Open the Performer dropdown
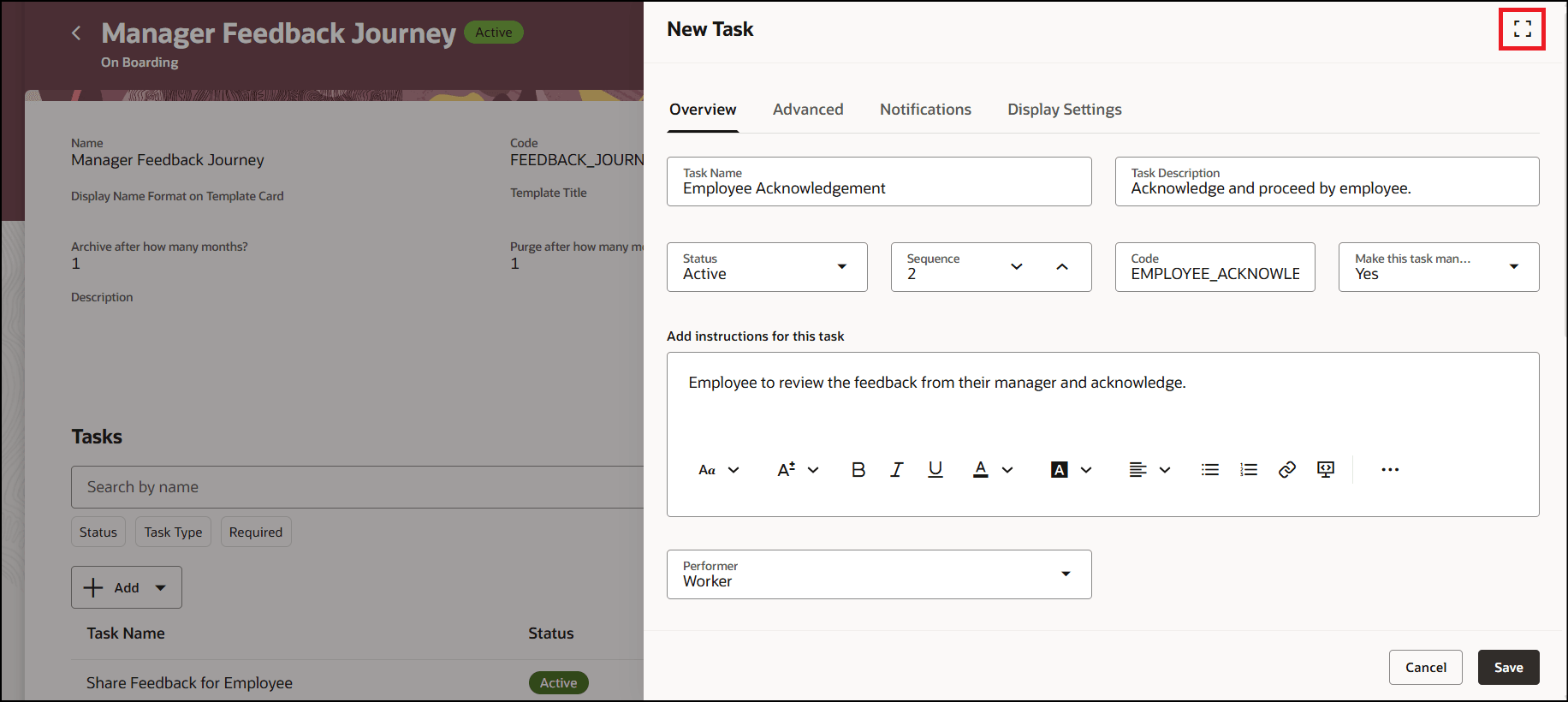This screenshot has width=1568, height=702. click(x=879, y=574)
